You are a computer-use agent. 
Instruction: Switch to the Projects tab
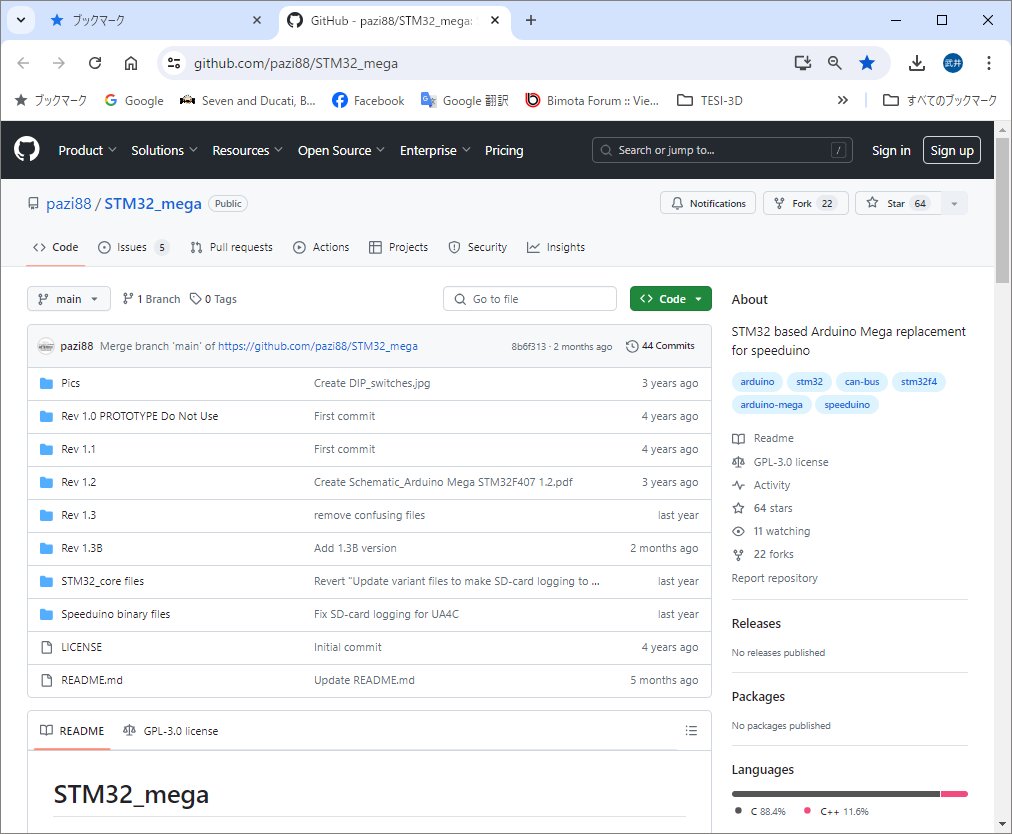pyautogui.click(x=398, y=247)
